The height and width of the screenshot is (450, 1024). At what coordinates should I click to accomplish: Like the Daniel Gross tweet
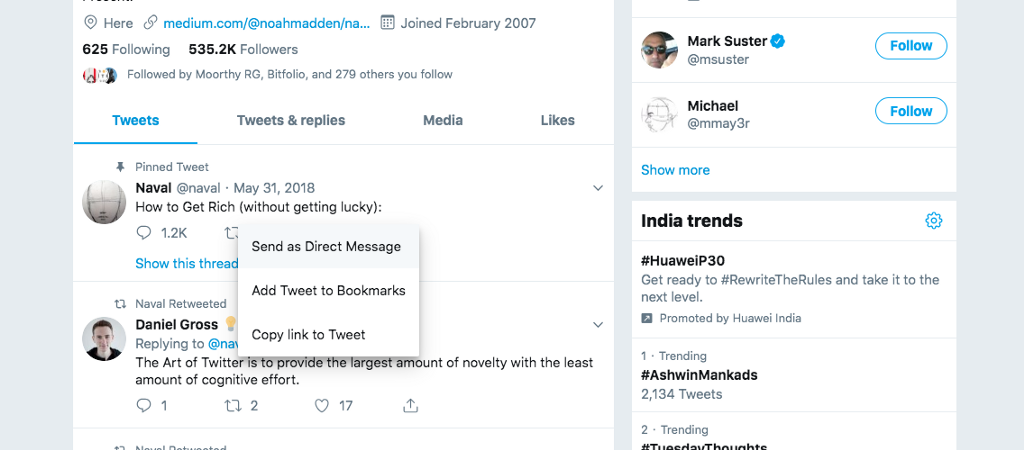point(322,406)
